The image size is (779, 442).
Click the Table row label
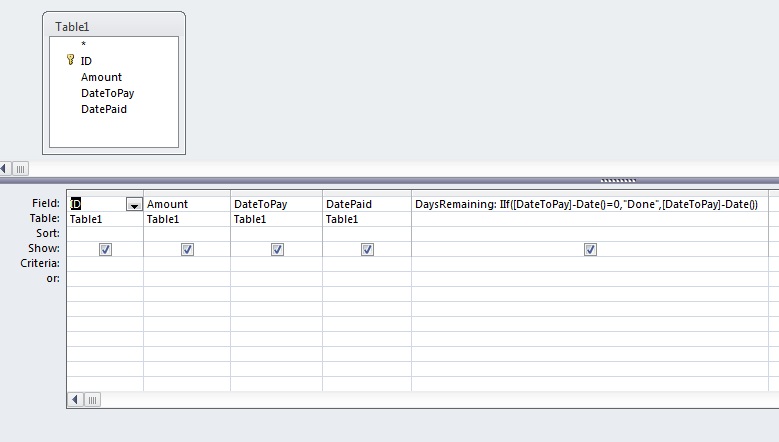point(45,218)
